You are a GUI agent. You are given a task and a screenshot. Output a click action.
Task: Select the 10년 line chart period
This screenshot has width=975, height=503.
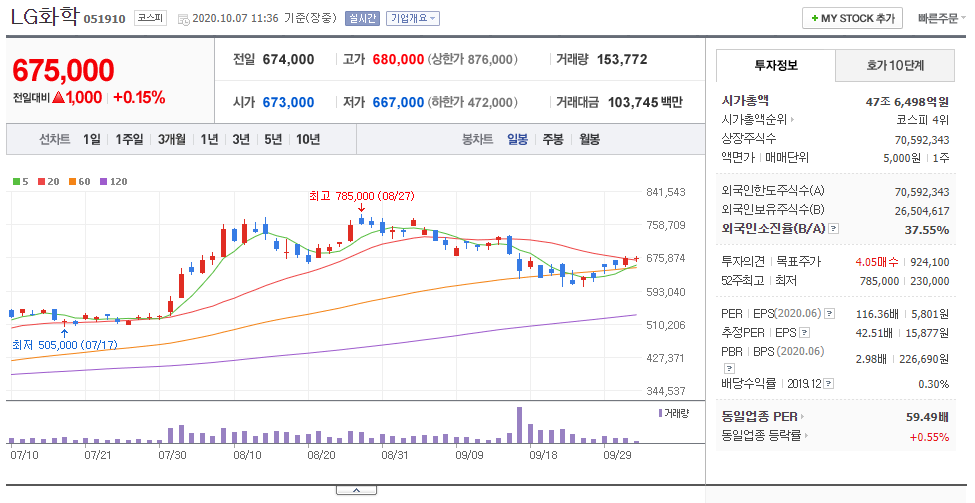click(x=308, y=139)
